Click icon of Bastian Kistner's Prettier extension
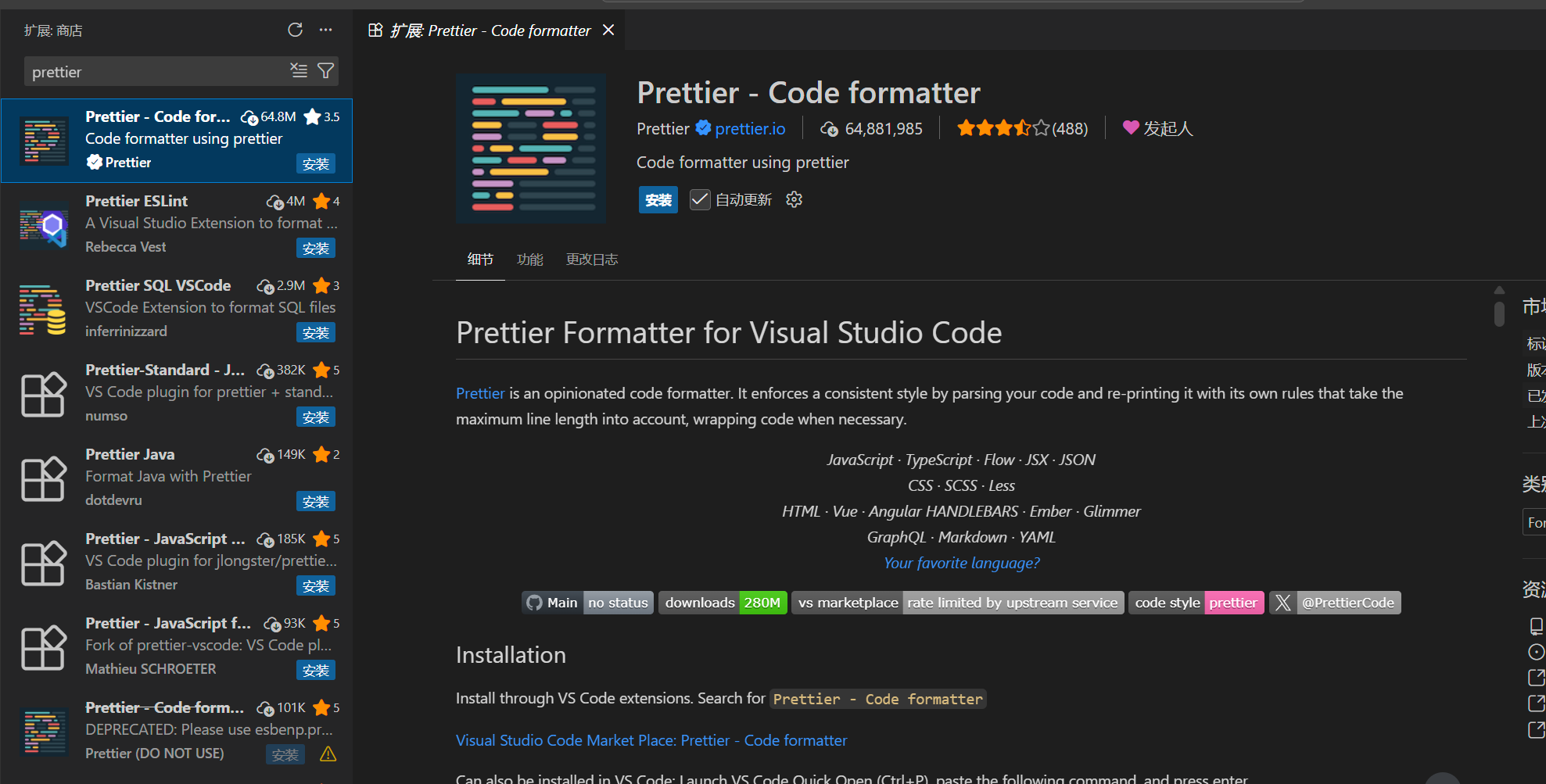Viewport: 1546px width, 784px height. pyautogui.click(x=44, y=563)
